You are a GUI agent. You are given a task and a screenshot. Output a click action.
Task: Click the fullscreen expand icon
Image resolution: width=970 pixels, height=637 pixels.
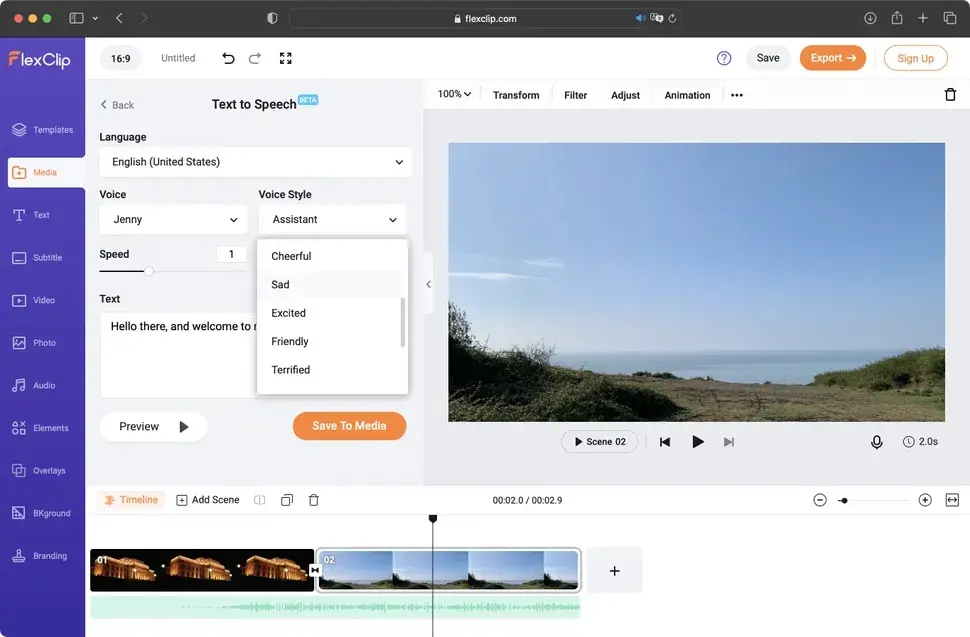tap(286, 58)
